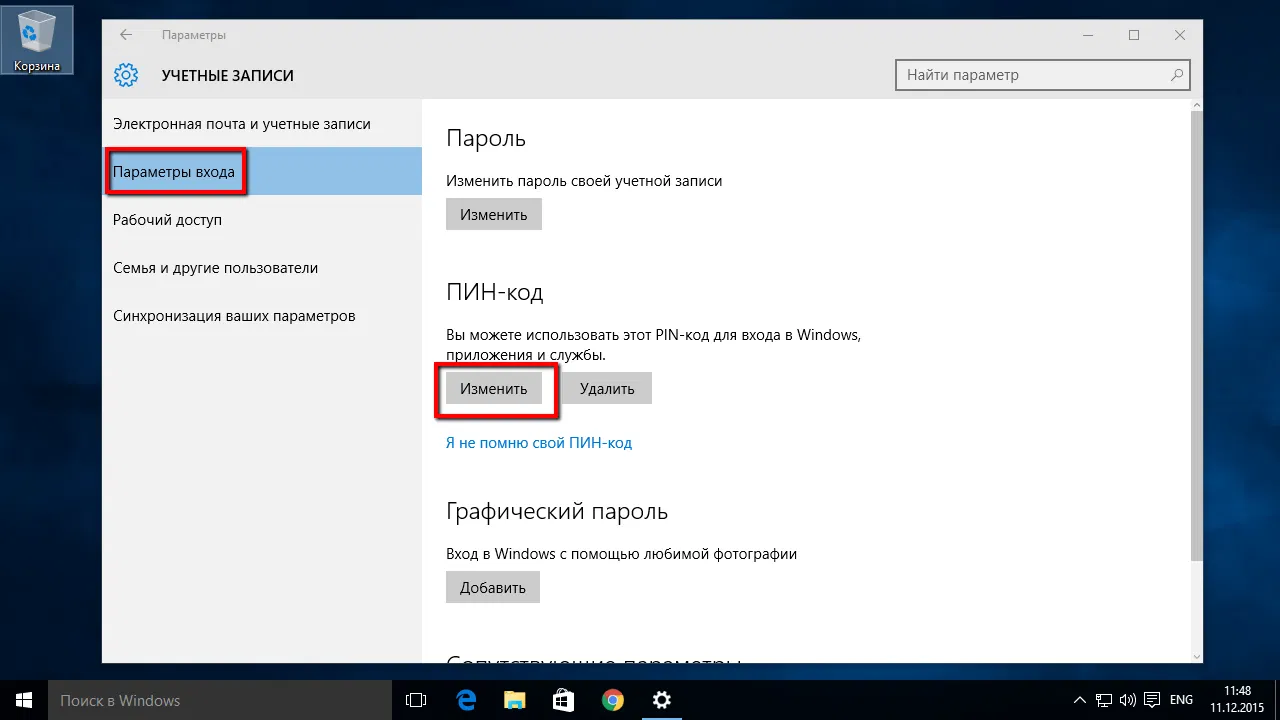Open Family and other users section
1280x720 pixels.
tap(262, 268)
